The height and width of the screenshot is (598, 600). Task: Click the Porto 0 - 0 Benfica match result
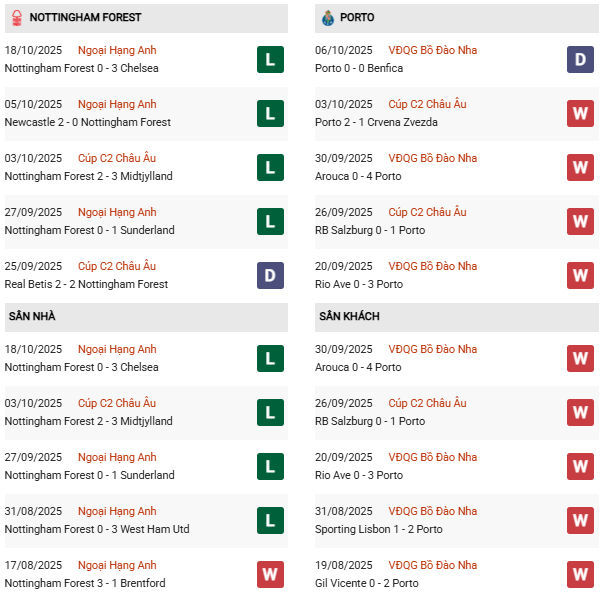[361, 68]
